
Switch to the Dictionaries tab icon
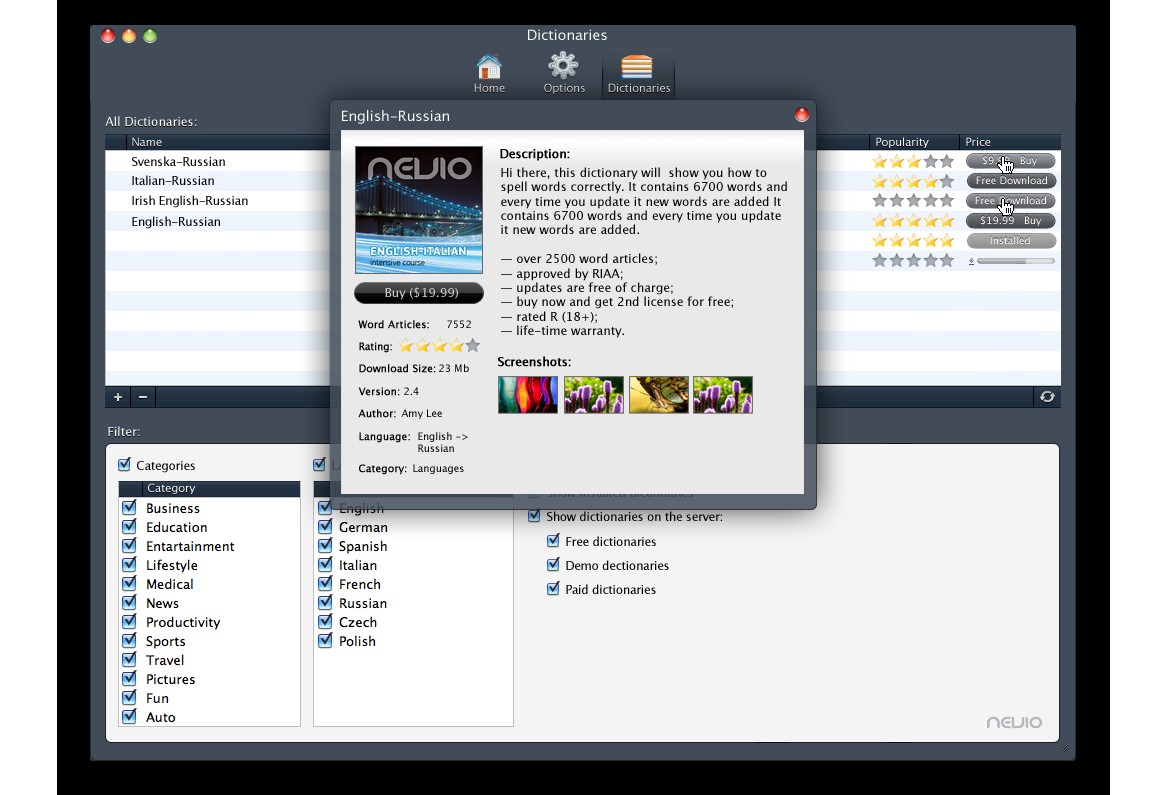pos(638,73)
